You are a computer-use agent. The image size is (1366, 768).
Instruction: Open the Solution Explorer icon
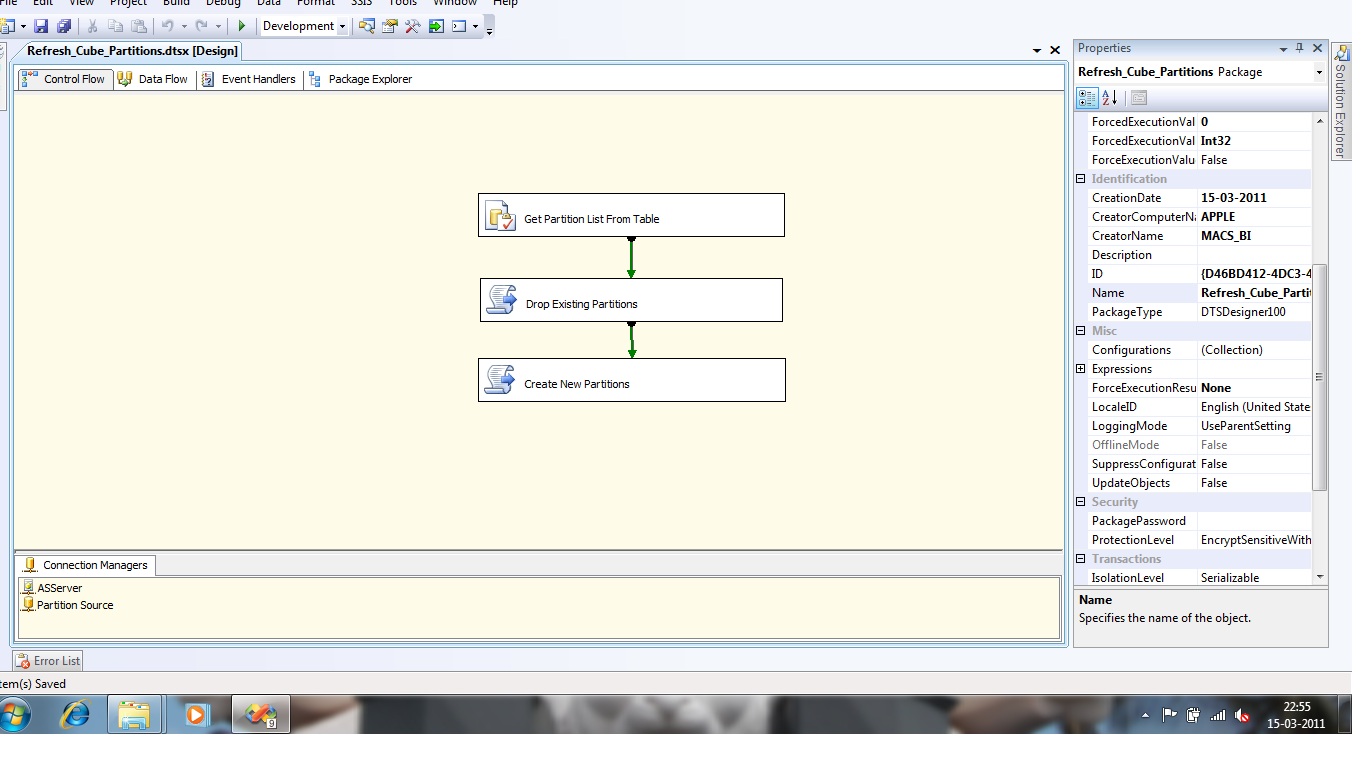coord(367,26)
